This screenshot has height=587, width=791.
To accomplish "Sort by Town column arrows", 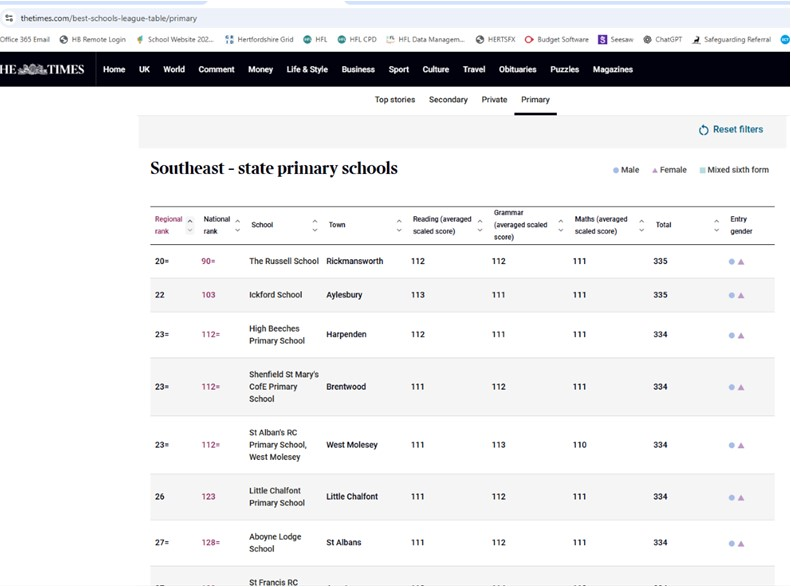I will tap(399, 225).
